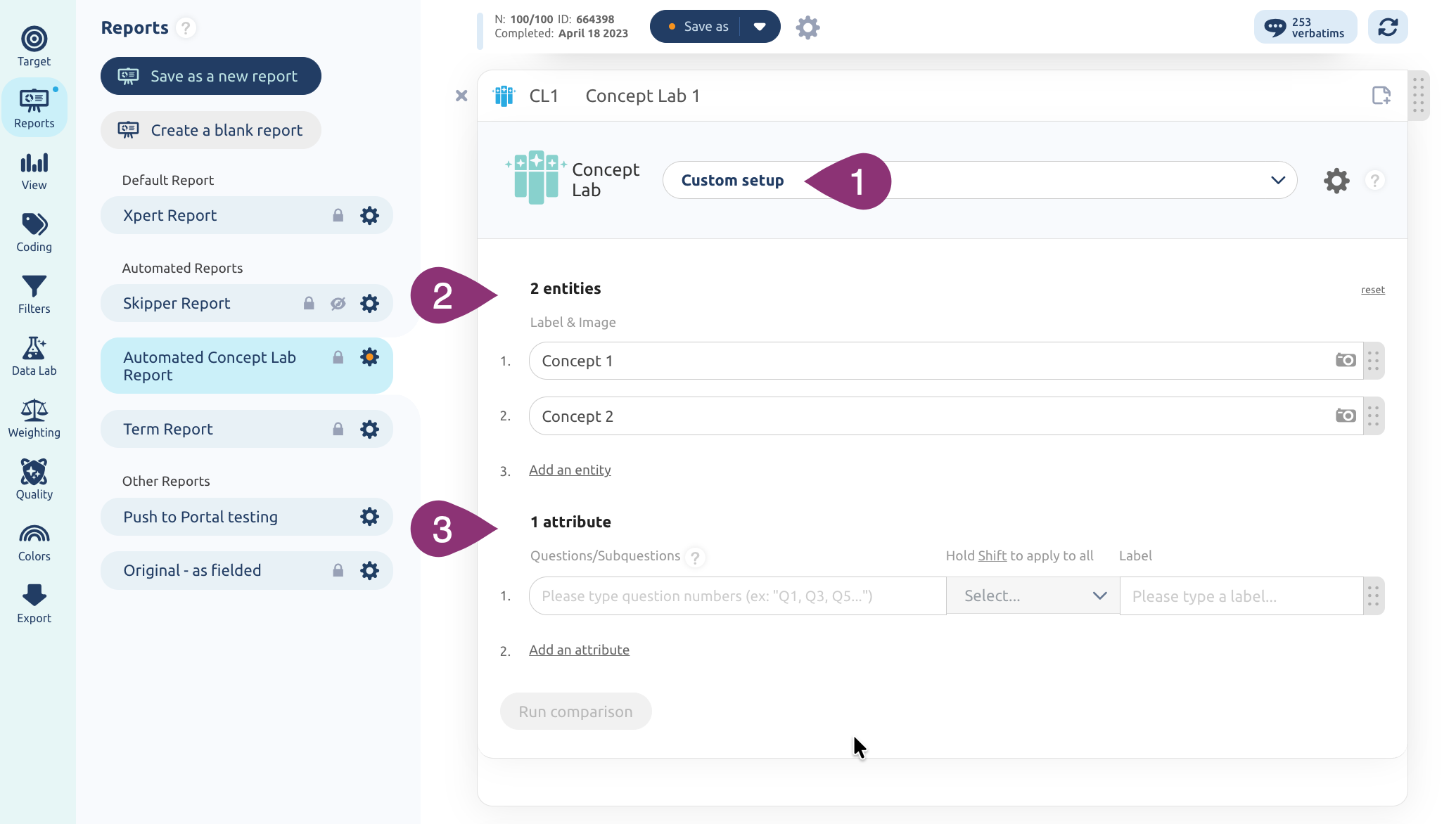Toggle Skipper Report visibility eye icon
Image resolution: width=1456 pixels, height=824 pixels.
click(x=338, y=304)
